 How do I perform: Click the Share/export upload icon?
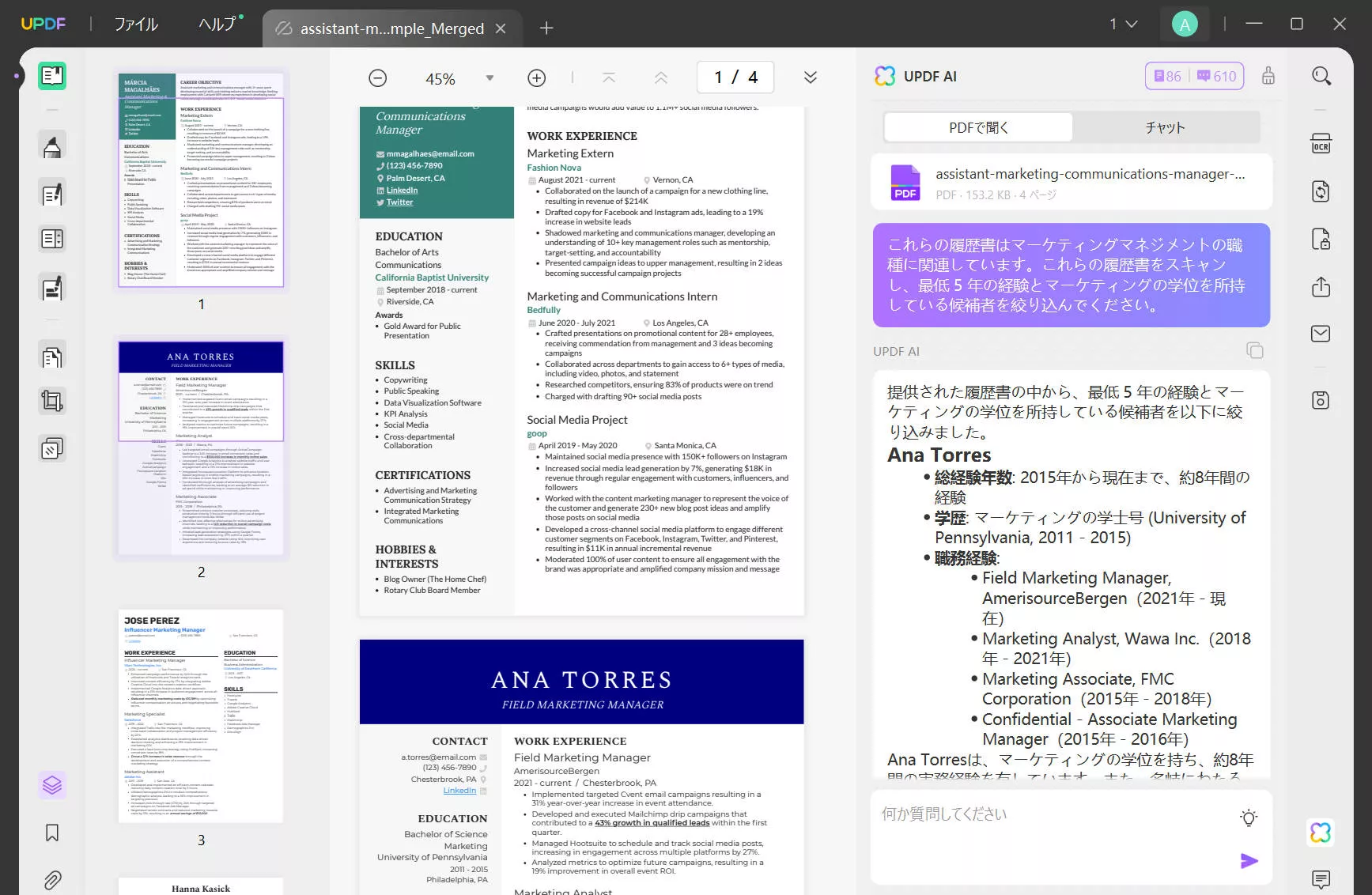pos(1321,286)
